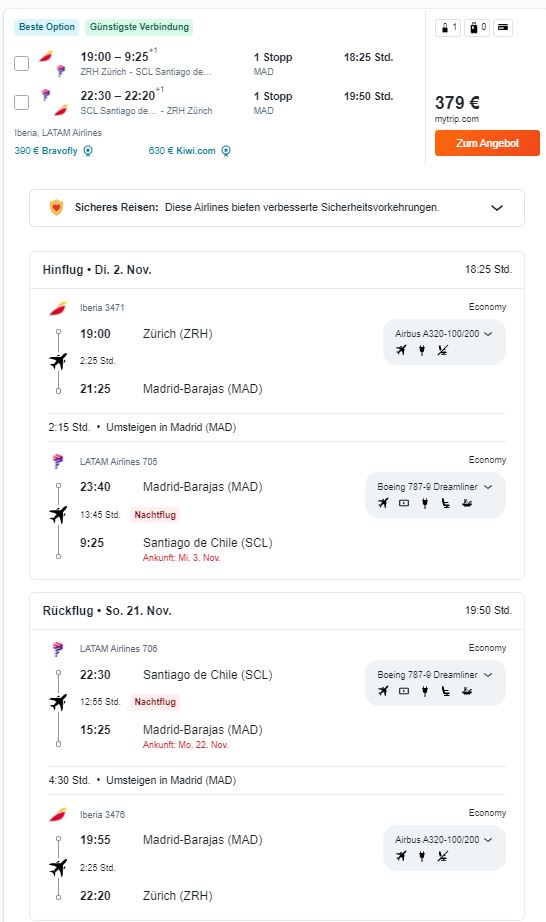Expand Boeing 787-9 Dreamliner details for LATAM 705
546x922 pixels.
point(435,487)
